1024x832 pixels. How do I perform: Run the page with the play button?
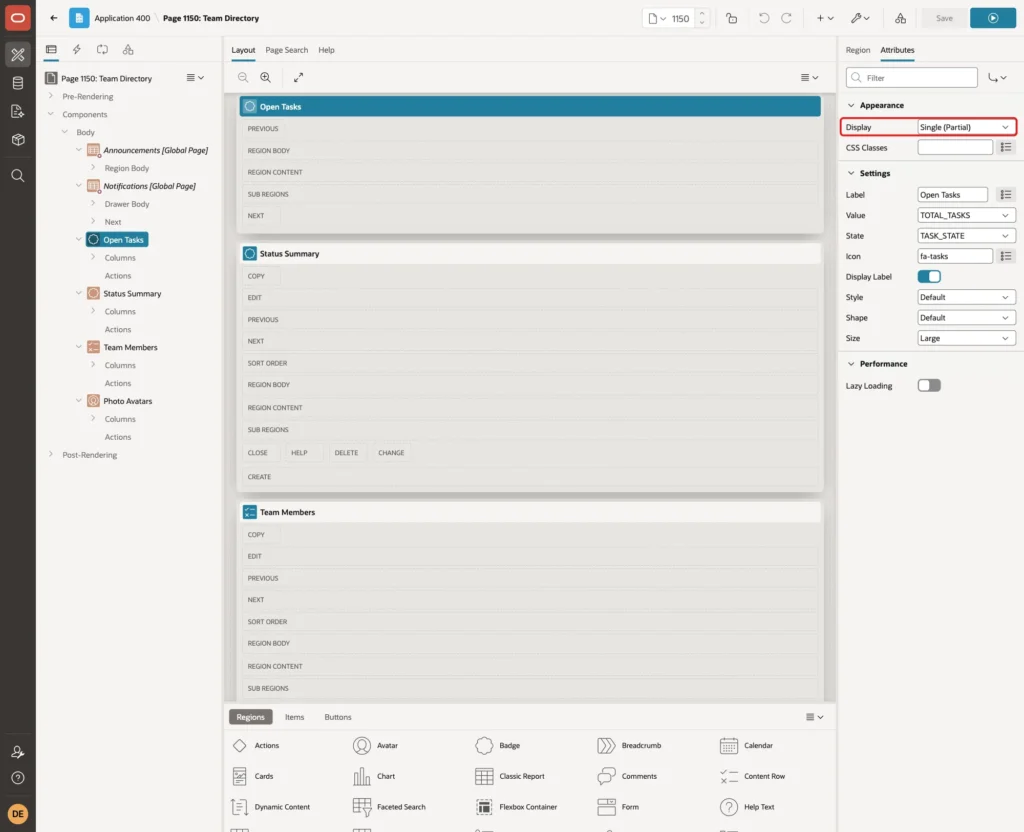[x=993, y=18]
